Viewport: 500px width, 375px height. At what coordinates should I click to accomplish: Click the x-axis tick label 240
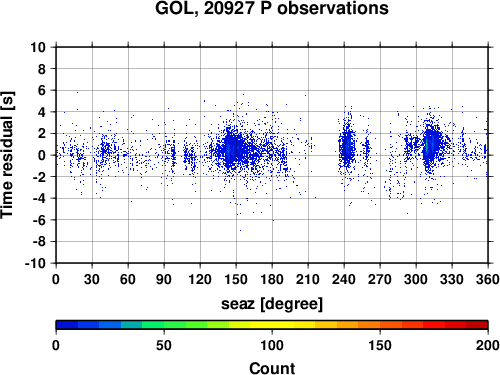click(344, 279)
